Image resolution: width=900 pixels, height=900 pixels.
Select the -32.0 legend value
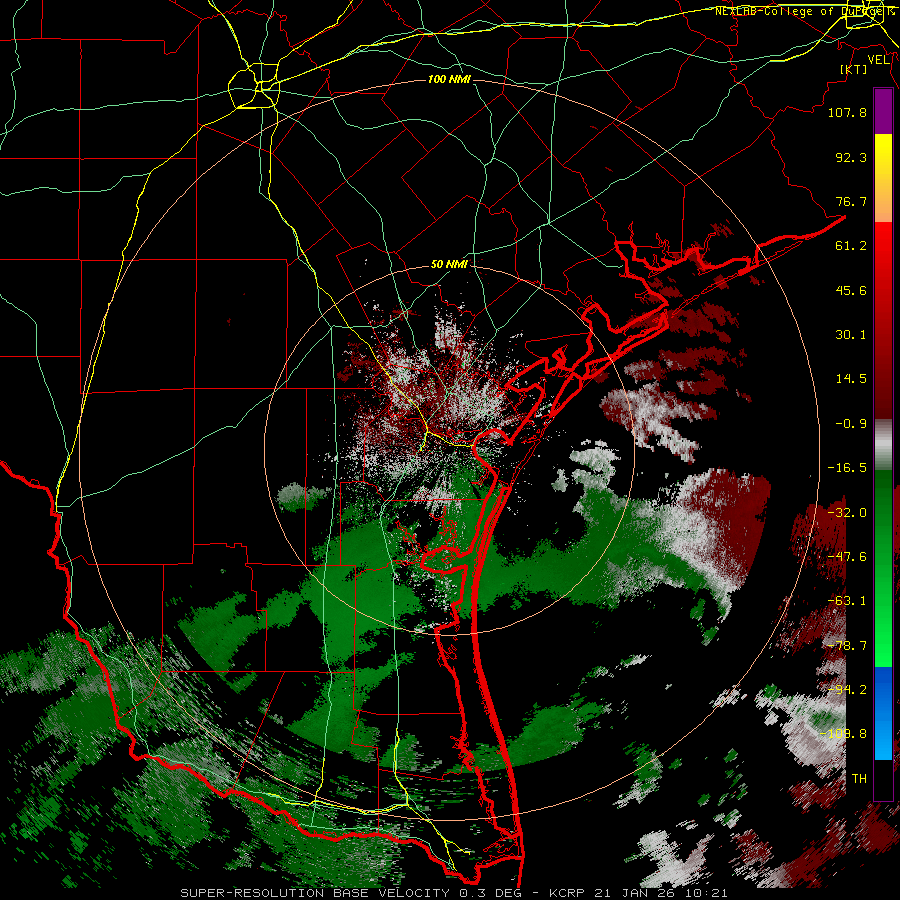tap(847, 513)
